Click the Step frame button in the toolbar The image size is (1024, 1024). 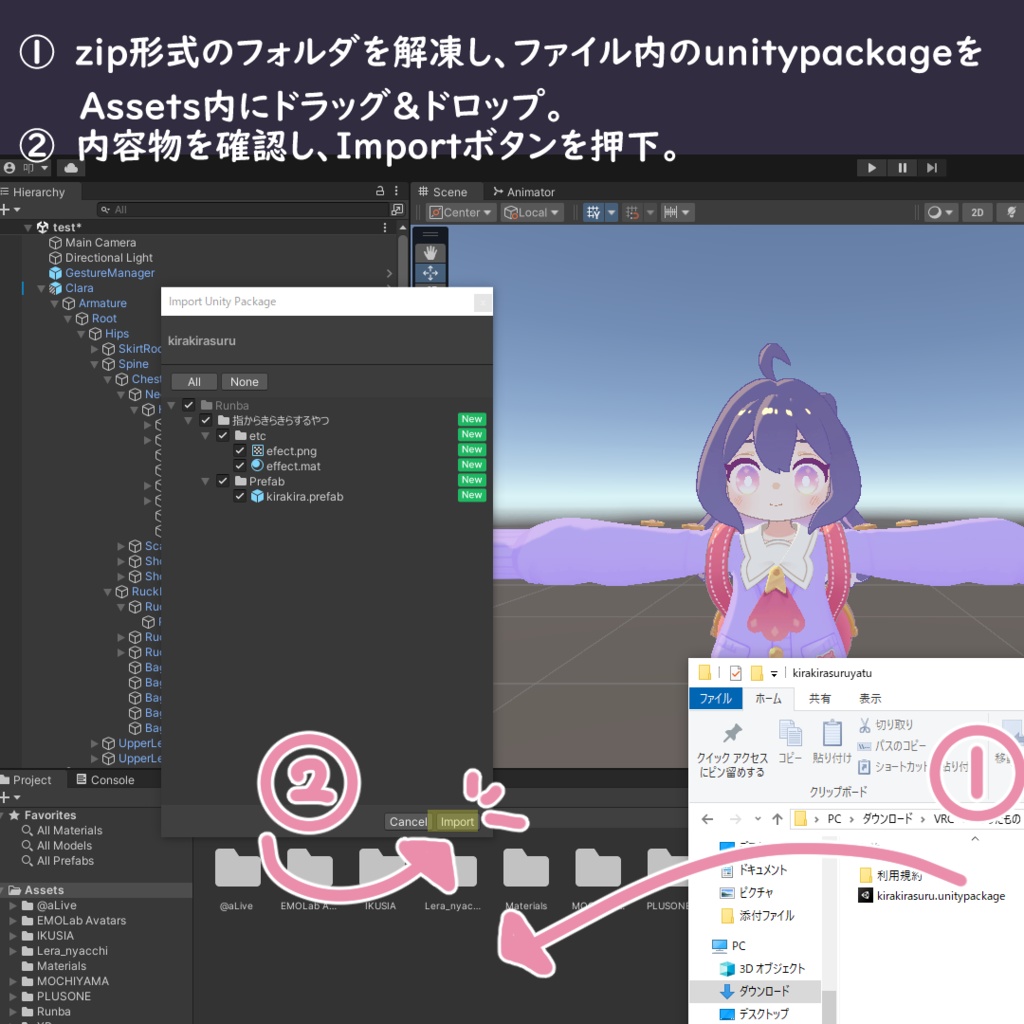(x=932, y=167)
